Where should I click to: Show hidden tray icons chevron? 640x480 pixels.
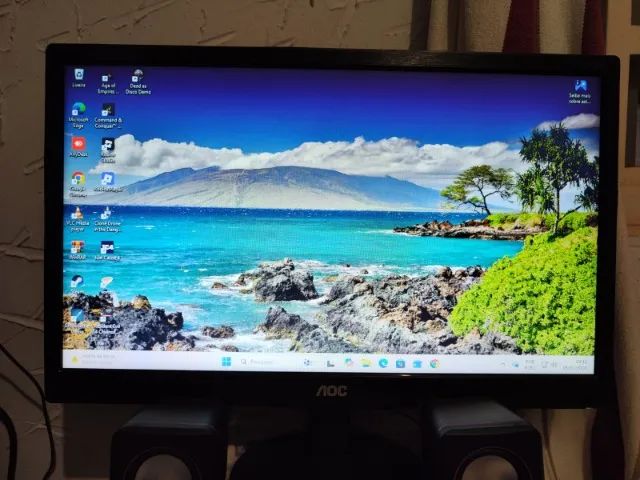point(502,364)
